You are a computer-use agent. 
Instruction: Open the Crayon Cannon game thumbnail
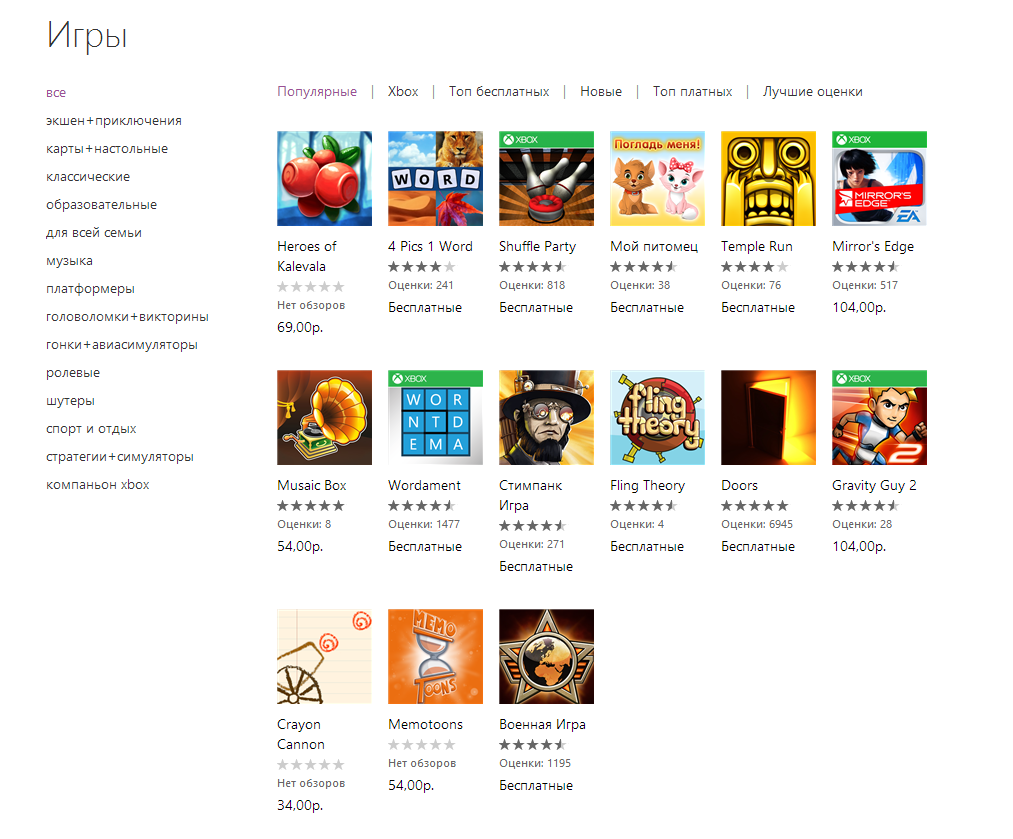click(324, 656)
